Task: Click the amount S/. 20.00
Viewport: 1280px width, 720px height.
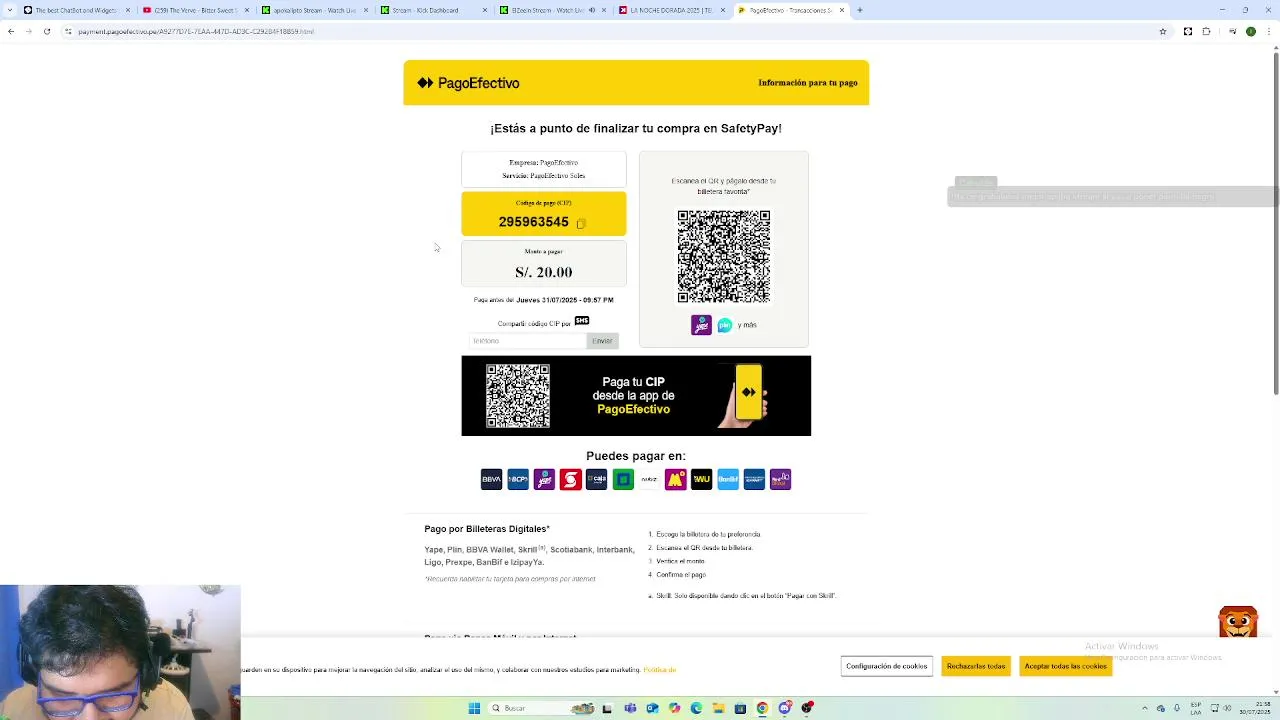Action: click(x=544, y=272)
